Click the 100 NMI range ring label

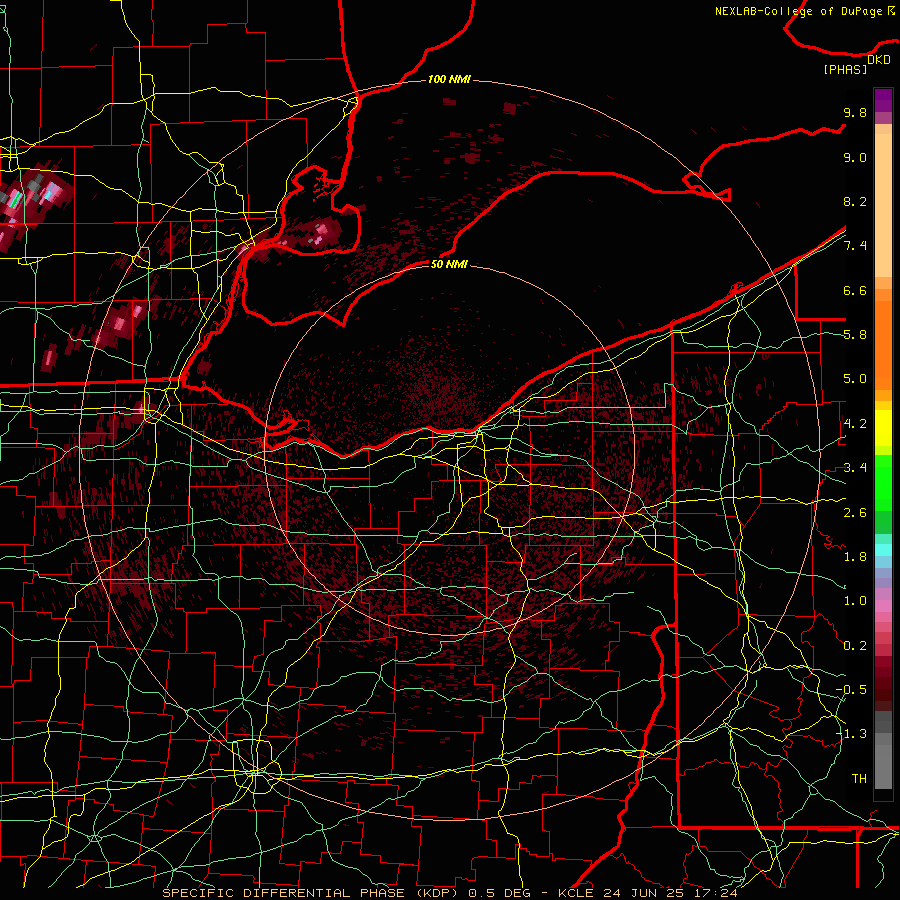pyautogui.click(x=449, y=79)
